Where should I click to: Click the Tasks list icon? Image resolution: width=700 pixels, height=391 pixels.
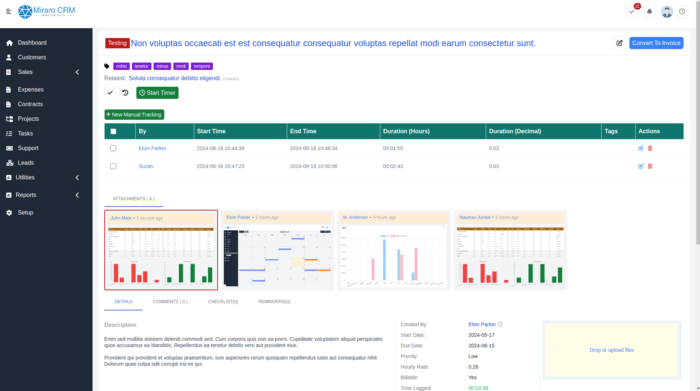point(9,133)
